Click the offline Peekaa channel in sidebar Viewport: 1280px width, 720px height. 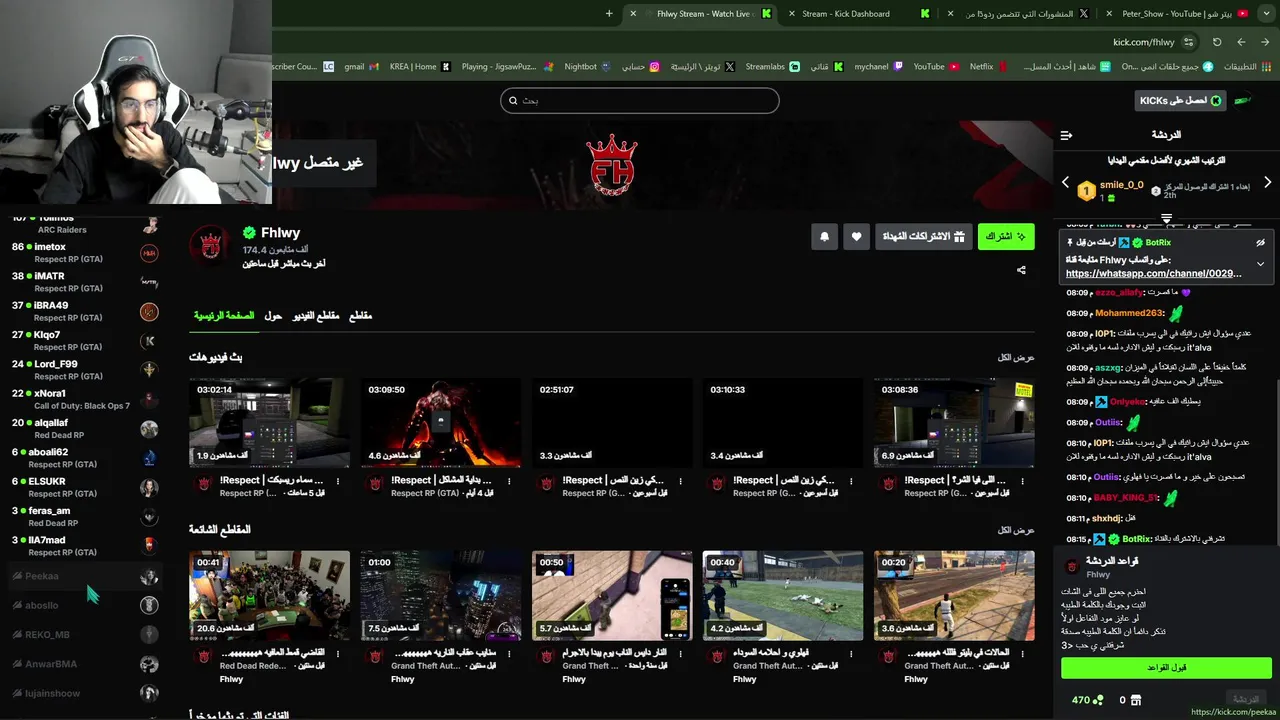[x=85, y=576]
